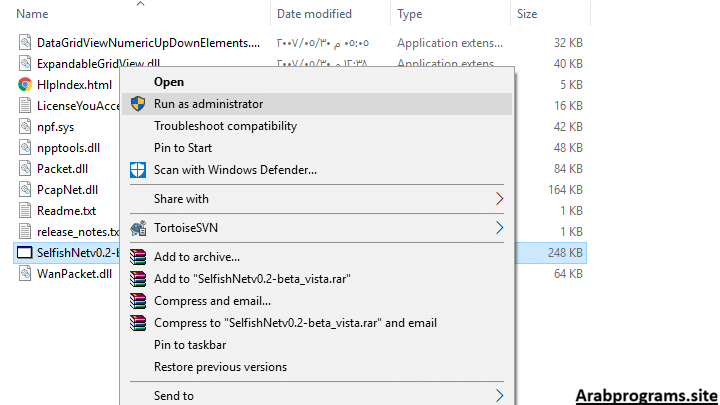Click the file icon of PcapNet.dll
720x405 pixels.
25,190
